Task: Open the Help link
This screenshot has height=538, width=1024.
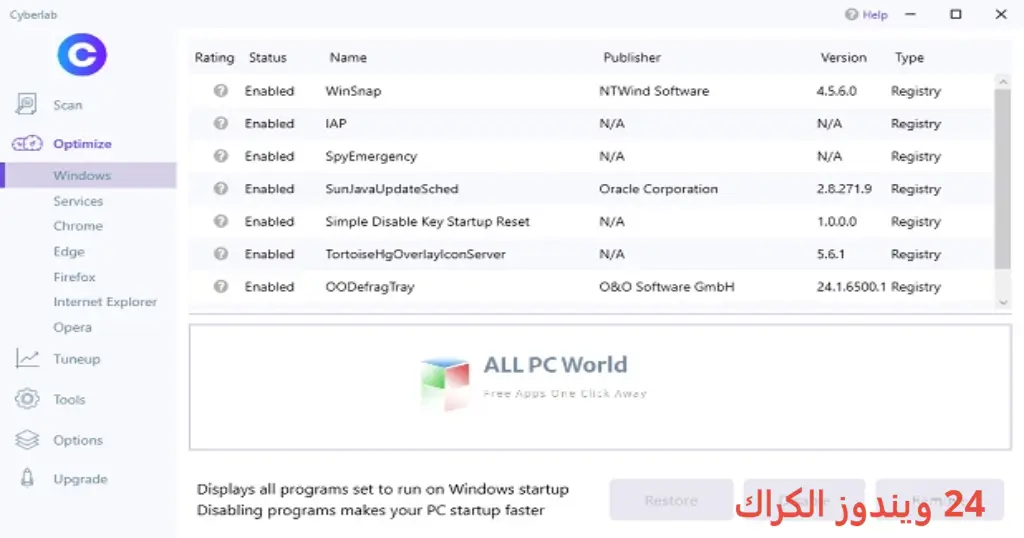Action: (x=875, y=14)
